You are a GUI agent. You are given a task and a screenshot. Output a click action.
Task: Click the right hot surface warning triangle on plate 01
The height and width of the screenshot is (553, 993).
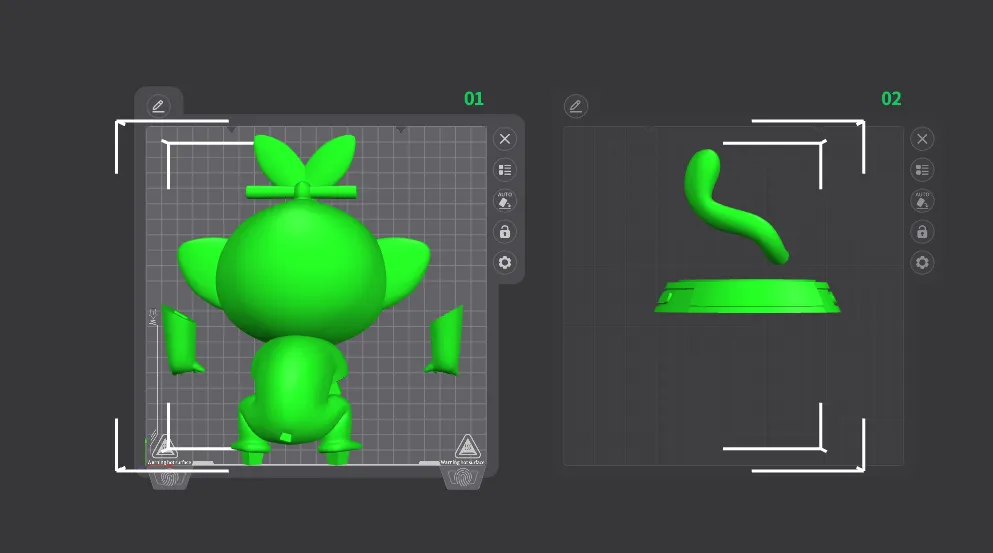coord(467,446)
